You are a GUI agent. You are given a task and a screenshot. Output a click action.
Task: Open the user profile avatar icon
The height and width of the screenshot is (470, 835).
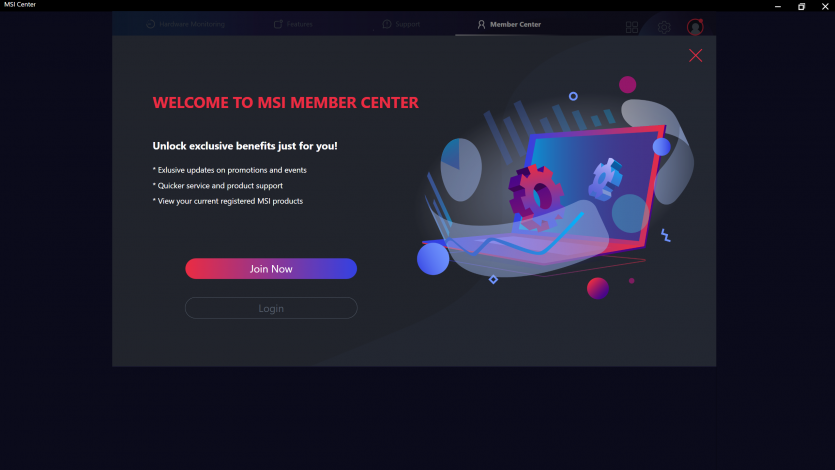click(695, 27)
